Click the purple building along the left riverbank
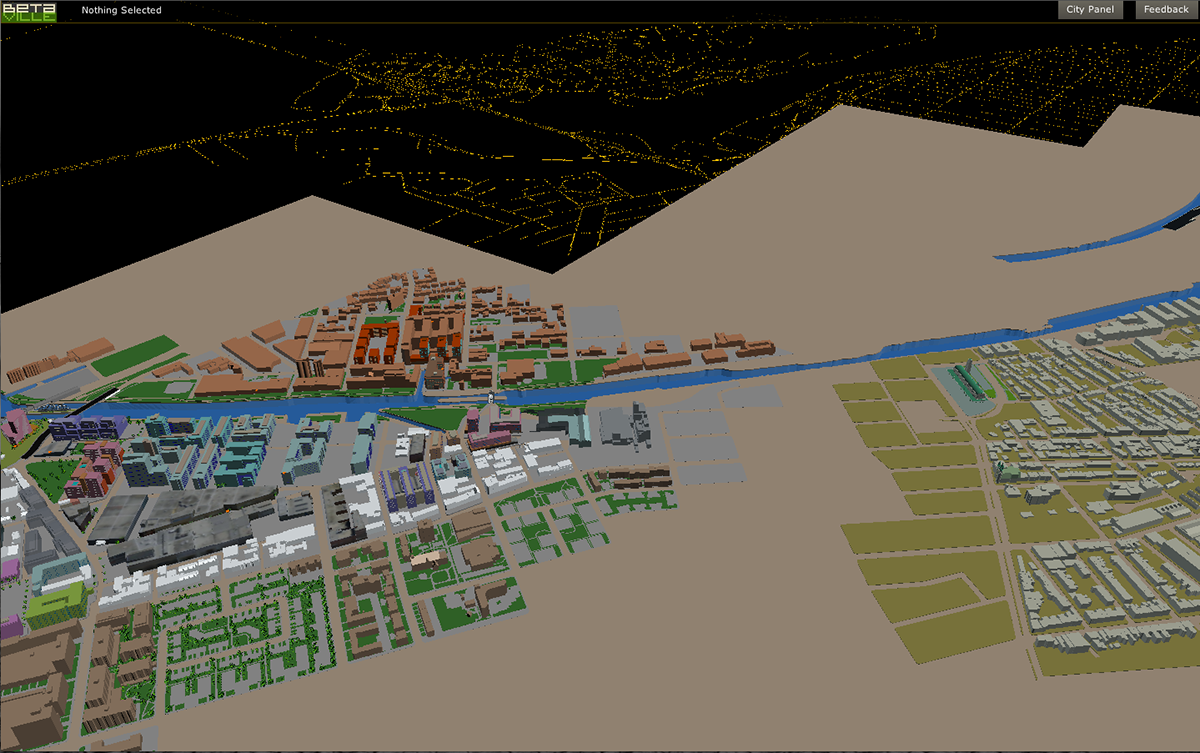Viewport: 1200px width, 753px height. tap(85, 428)
